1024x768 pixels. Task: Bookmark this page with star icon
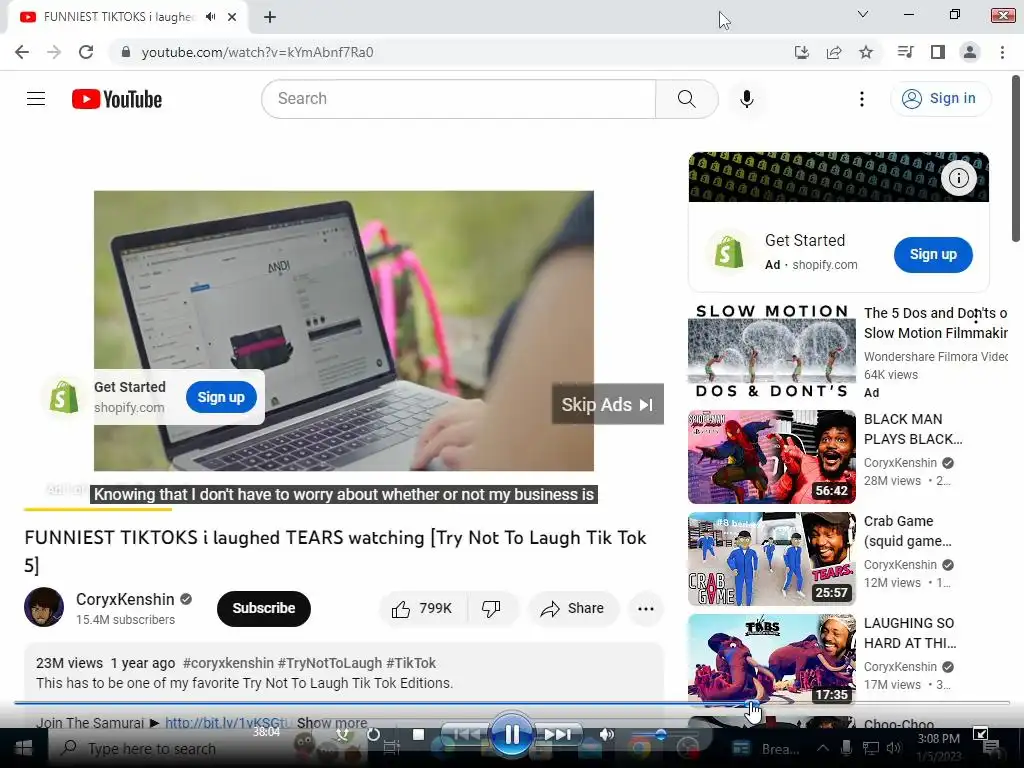[866, 52]
